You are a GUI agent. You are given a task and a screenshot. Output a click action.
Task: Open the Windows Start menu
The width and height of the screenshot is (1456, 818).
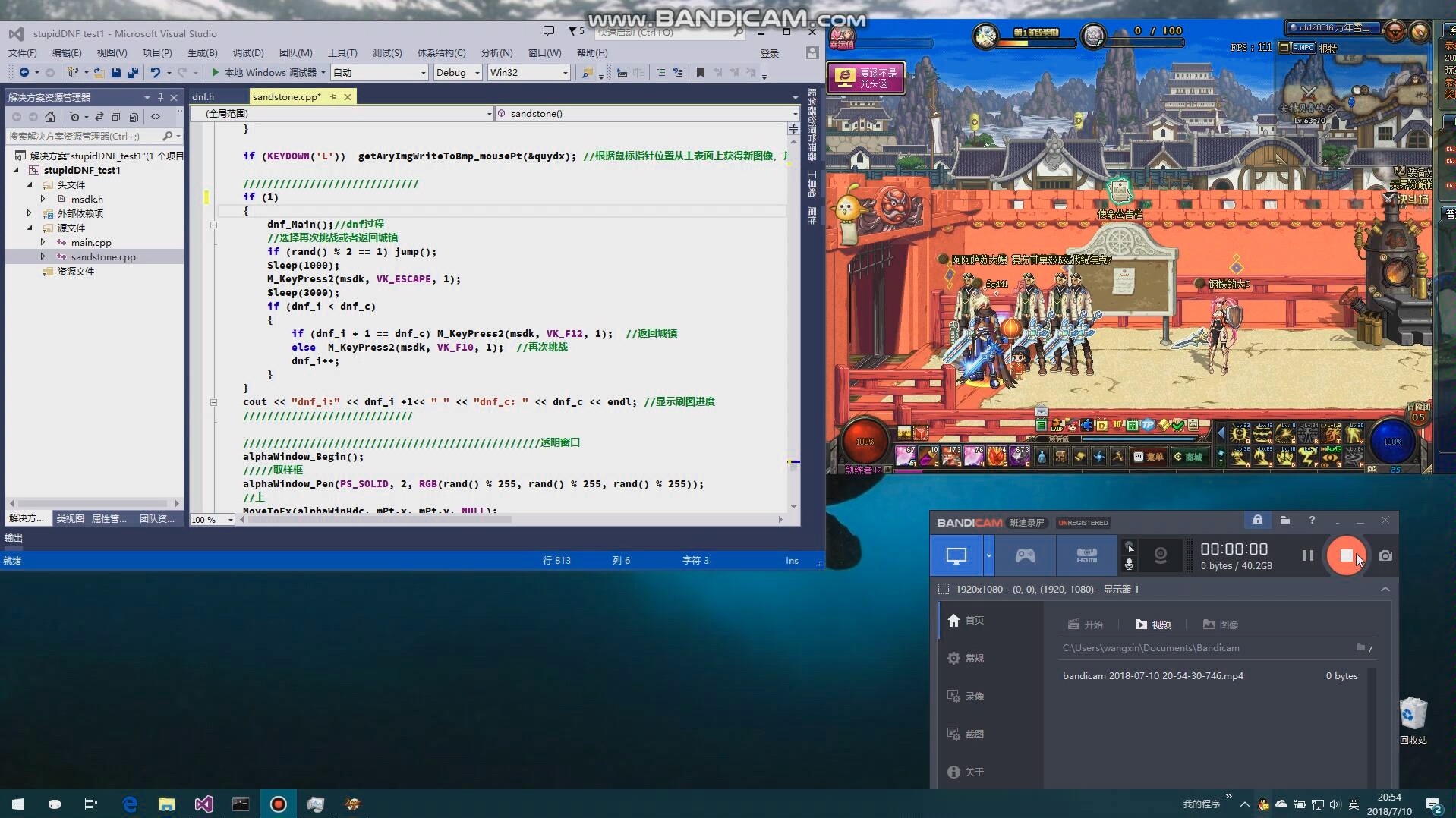[x=18, y=804]
